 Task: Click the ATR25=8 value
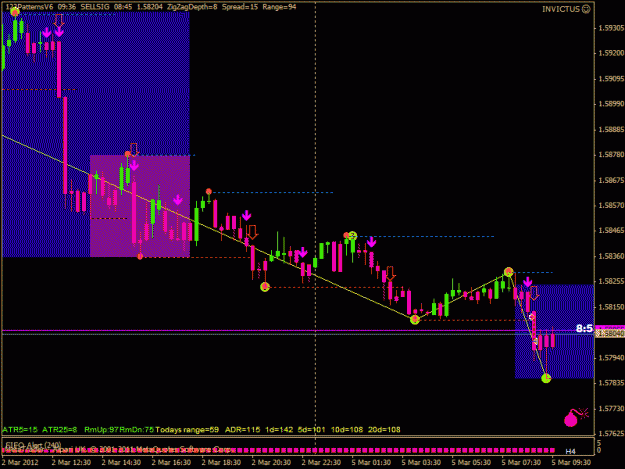[x=60, y=430]
